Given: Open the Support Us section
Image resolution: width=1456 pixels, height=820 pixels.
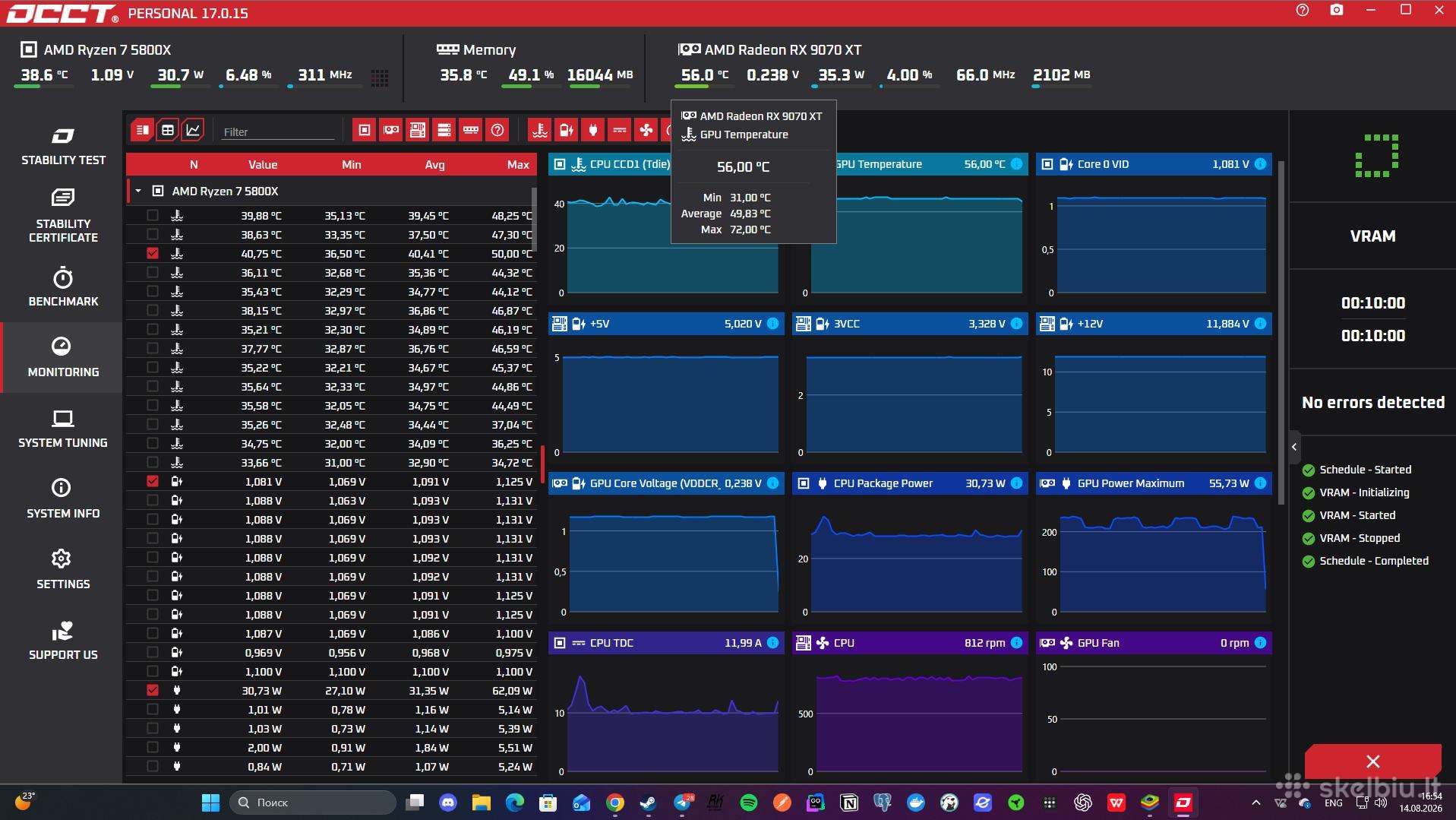Looking at the screenshot, I should click(63, 641).
